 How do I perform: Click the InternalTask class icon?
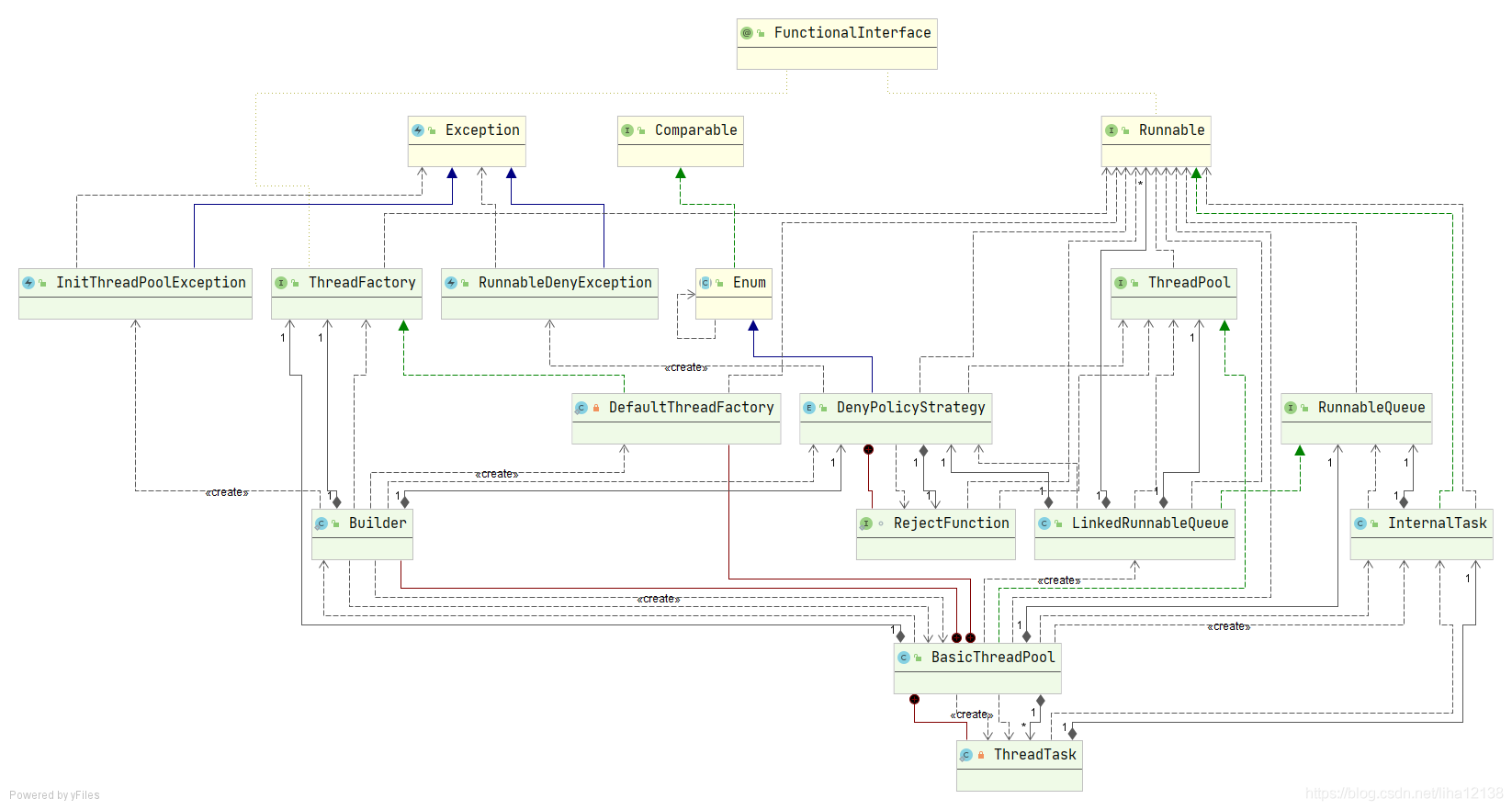click(1360, 523)
